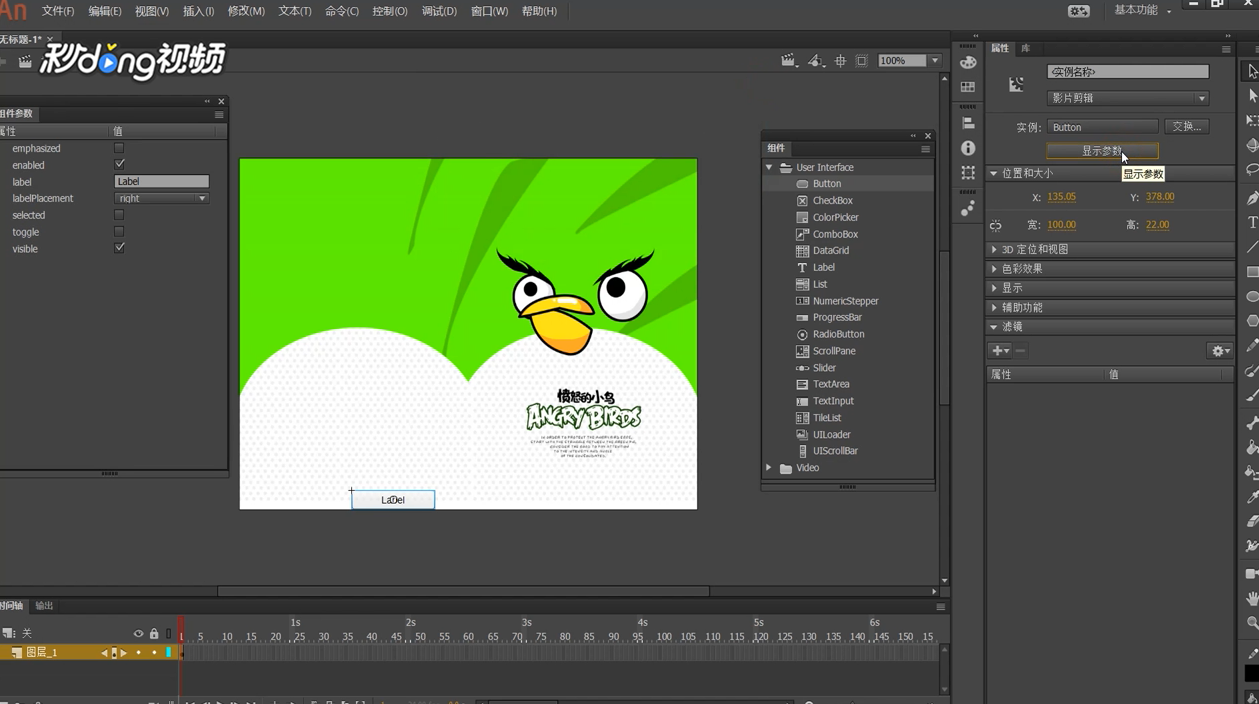Expand the 显示 section
The image size is (1259, 704).
pos(993,288)
